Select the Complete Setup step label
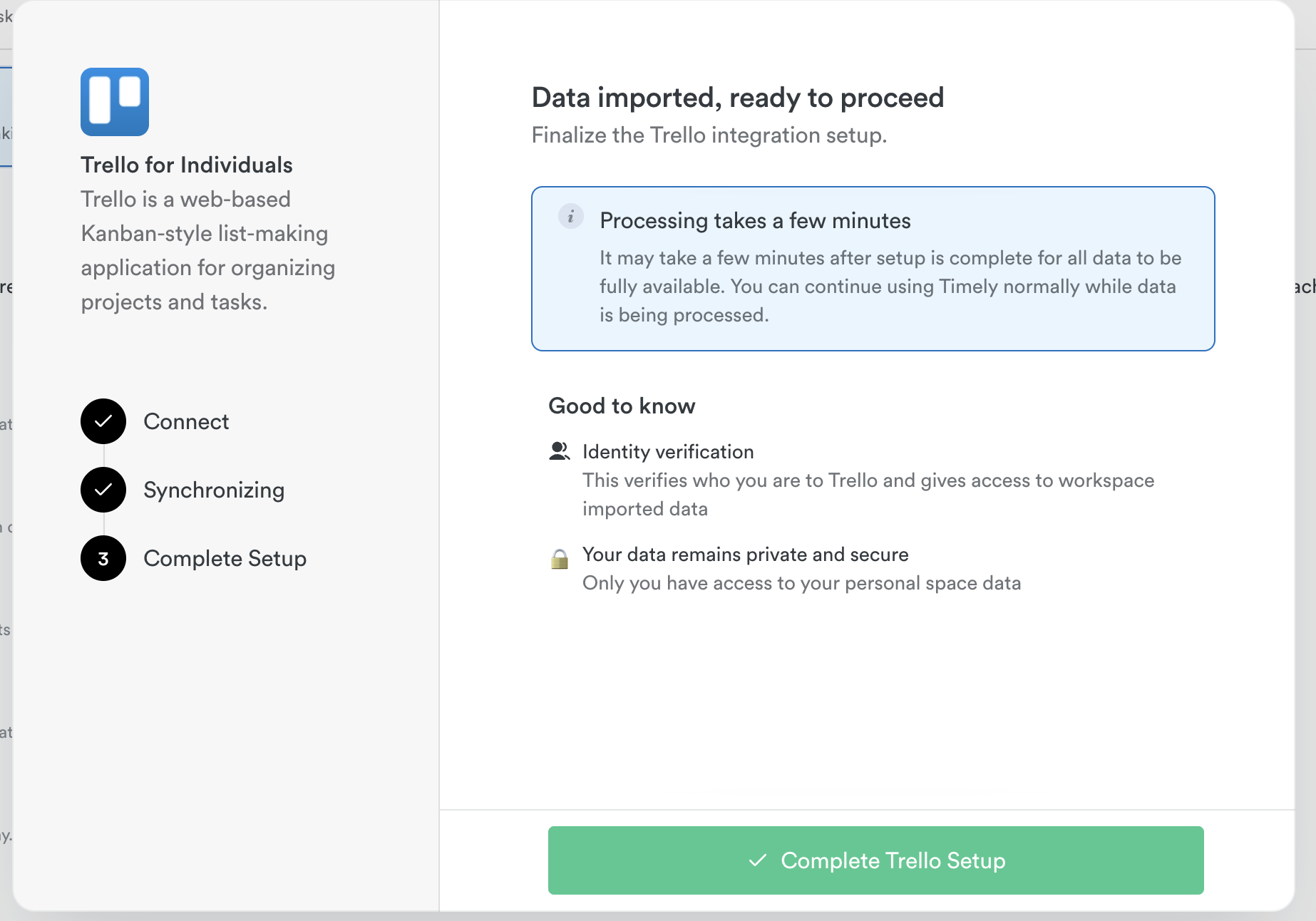 tap(225, 558)
